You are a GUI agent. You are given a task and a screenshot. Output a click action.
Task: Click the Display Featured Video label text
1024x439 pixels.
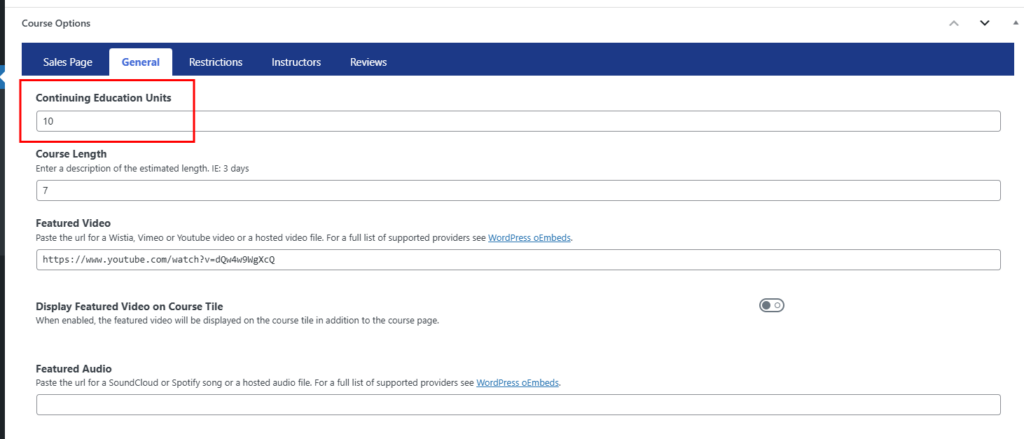[x=129, y=306]
